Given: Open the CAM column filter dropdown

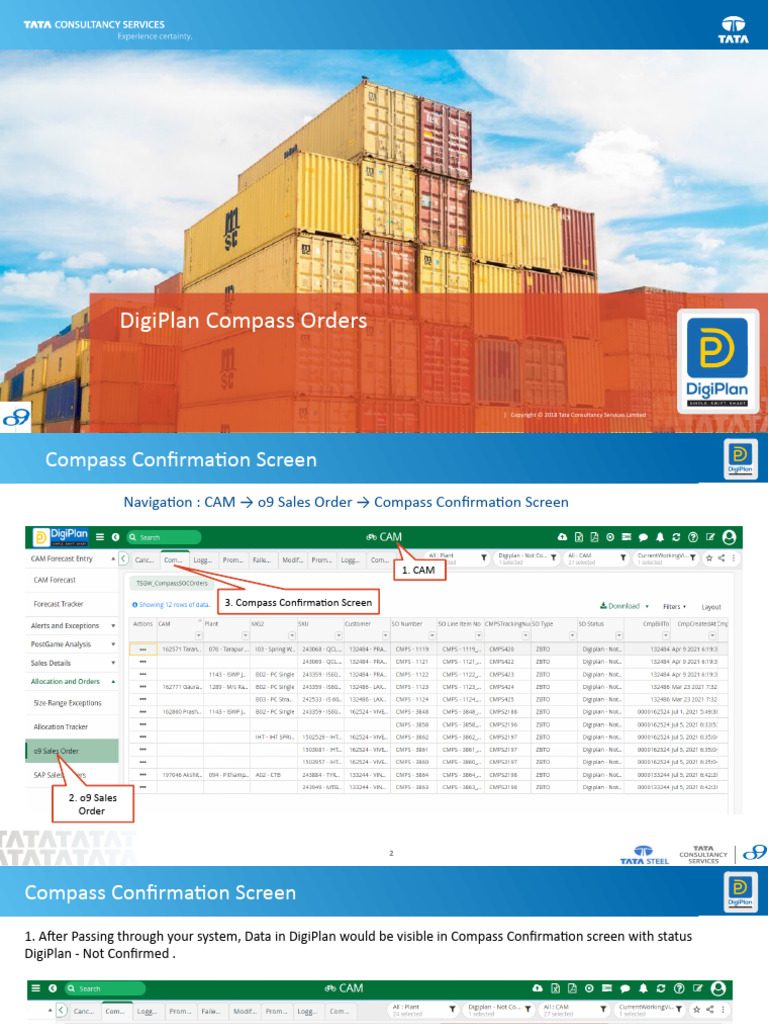Looking at the screenshot, I should [199, 635].
